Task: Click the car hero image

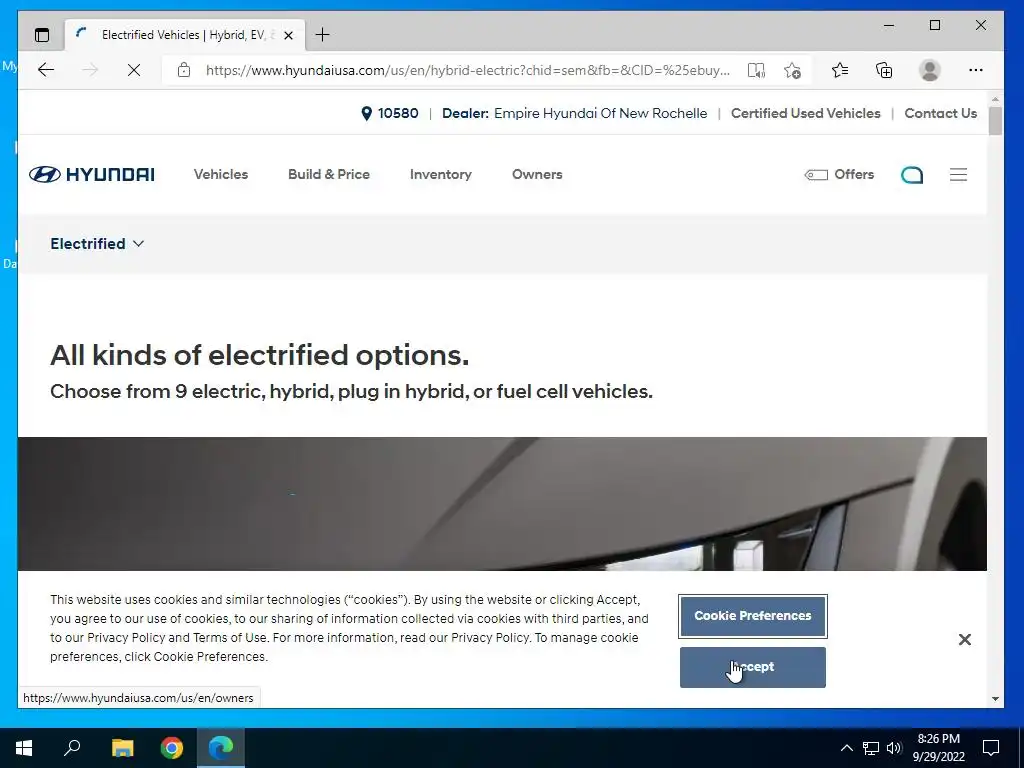Action: [x=502, y=504]
